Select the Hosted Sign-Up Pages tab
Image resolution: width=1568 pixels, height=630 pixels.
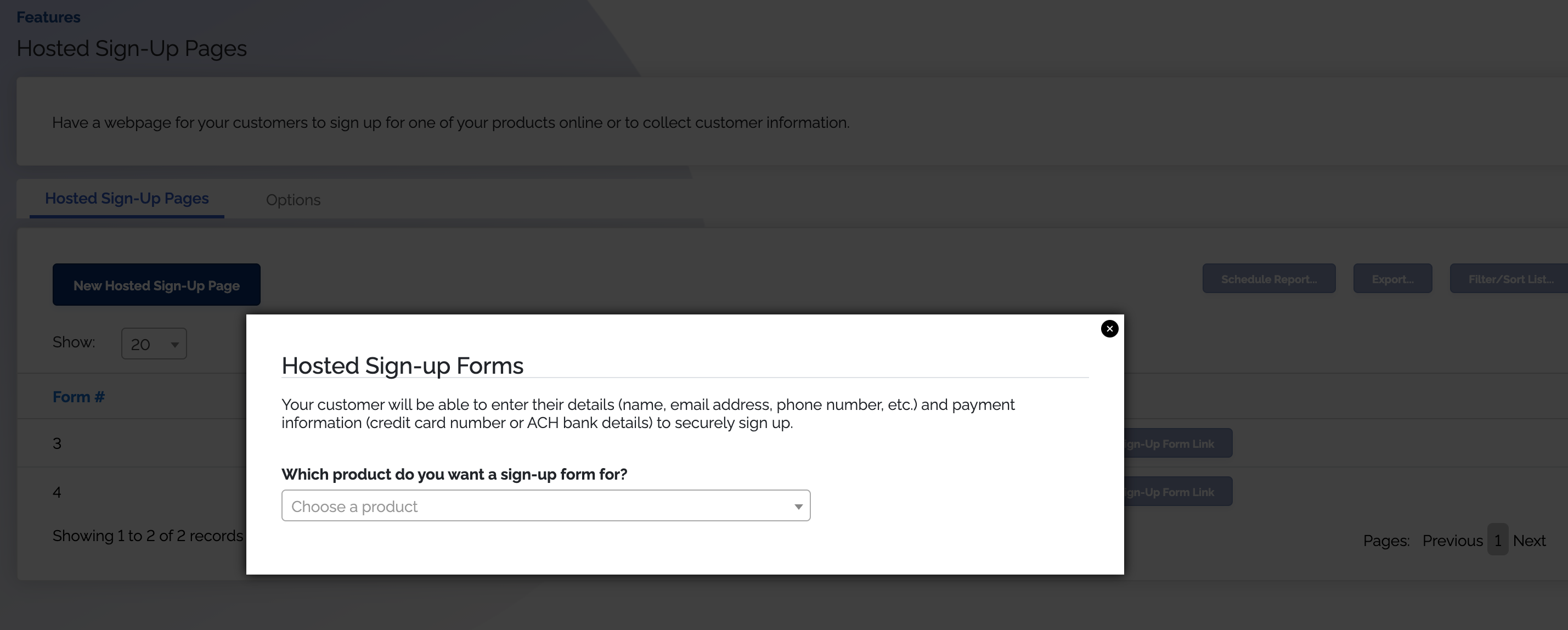[x=127, y=199]
